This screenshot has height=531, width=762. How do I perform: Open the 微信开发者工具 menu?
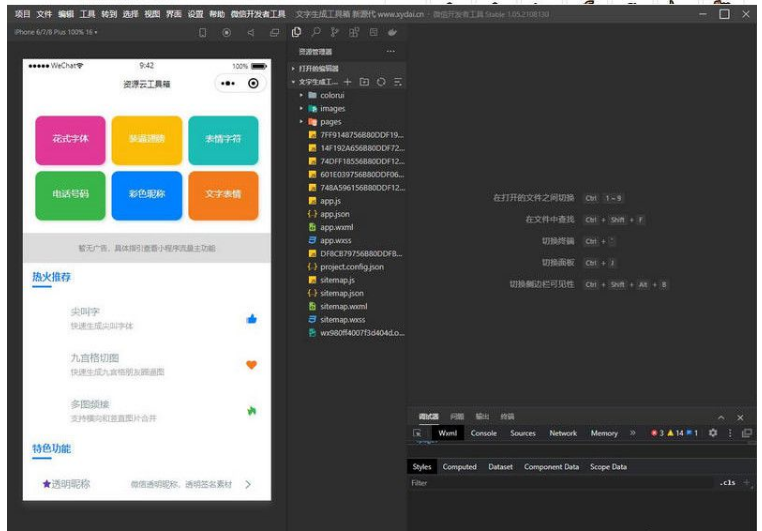[x=258, y=14]
